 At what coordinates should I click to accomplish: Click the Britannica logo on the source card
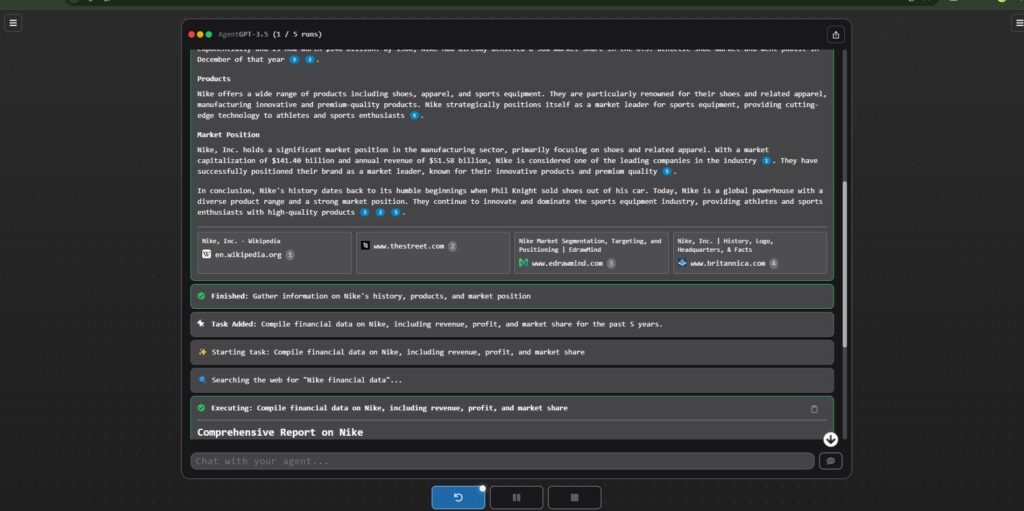[682, 263]
